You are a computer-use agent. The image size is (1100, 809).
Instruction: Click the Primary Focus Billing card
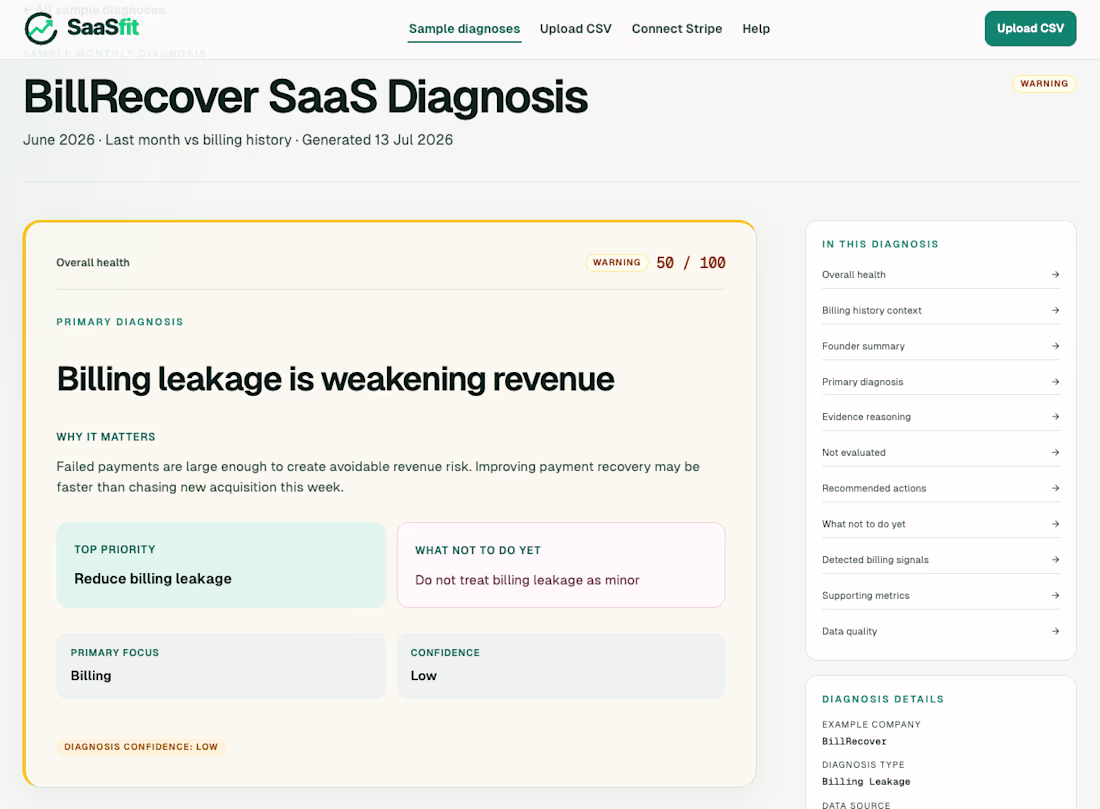[x=221, y=666]
